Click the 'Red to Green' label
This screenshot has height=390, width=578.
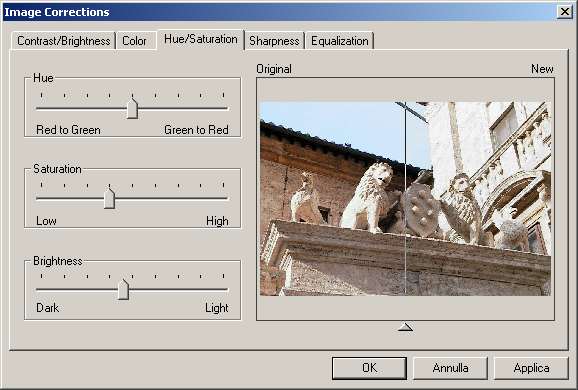(x=68, y=130)
